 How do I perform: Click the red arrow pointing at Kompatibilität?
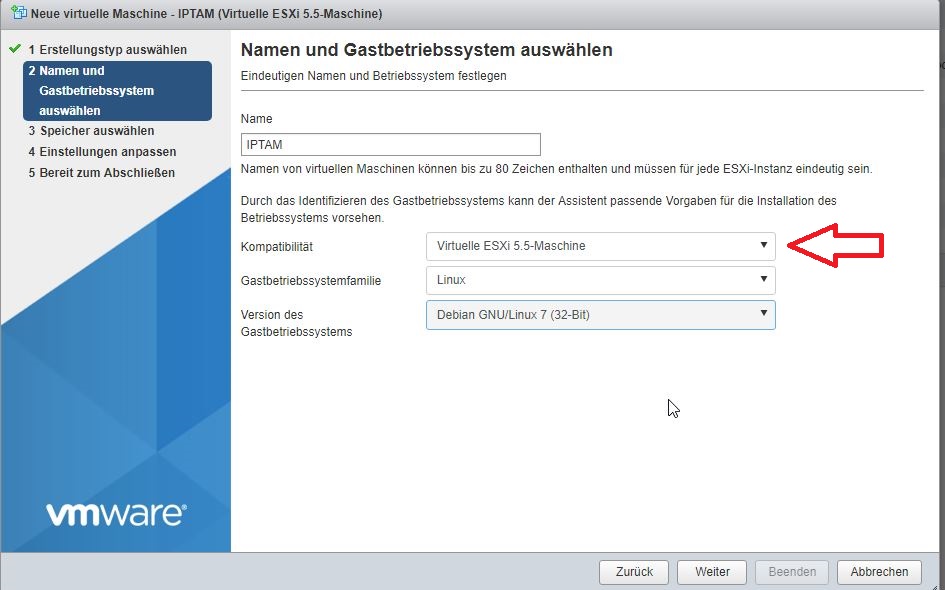(x=836, y=245)
